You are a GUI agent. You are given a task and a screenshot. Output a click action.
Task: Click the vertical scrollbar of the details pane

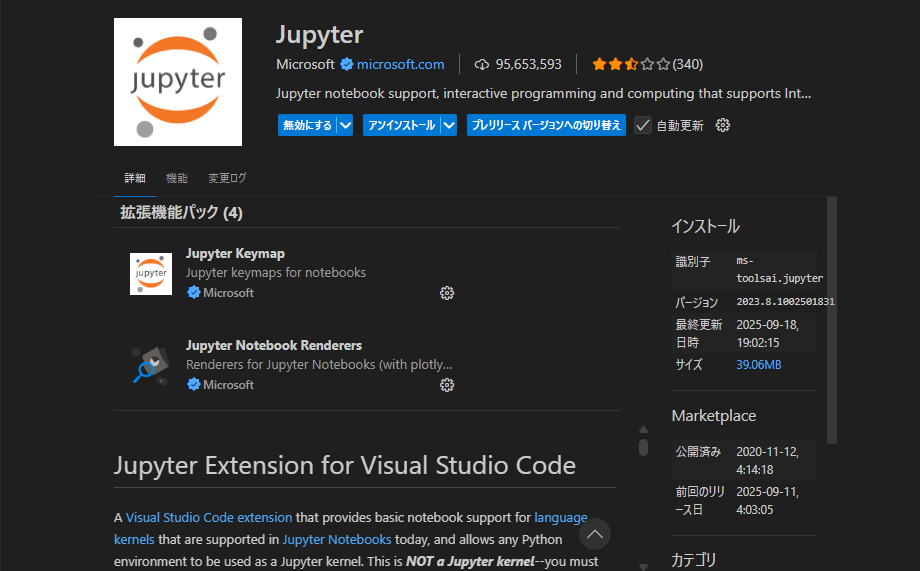pos(832,320)
